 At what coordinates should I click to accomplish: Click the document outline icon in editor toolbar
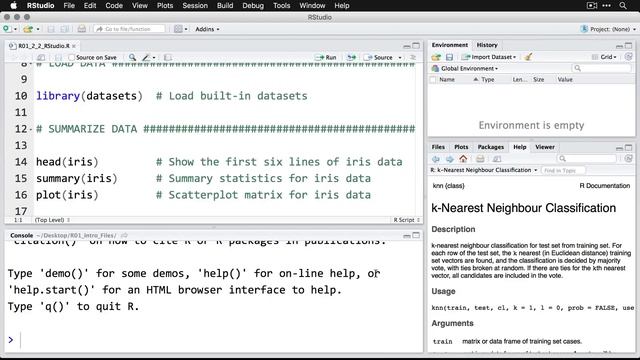pos(413,58)
